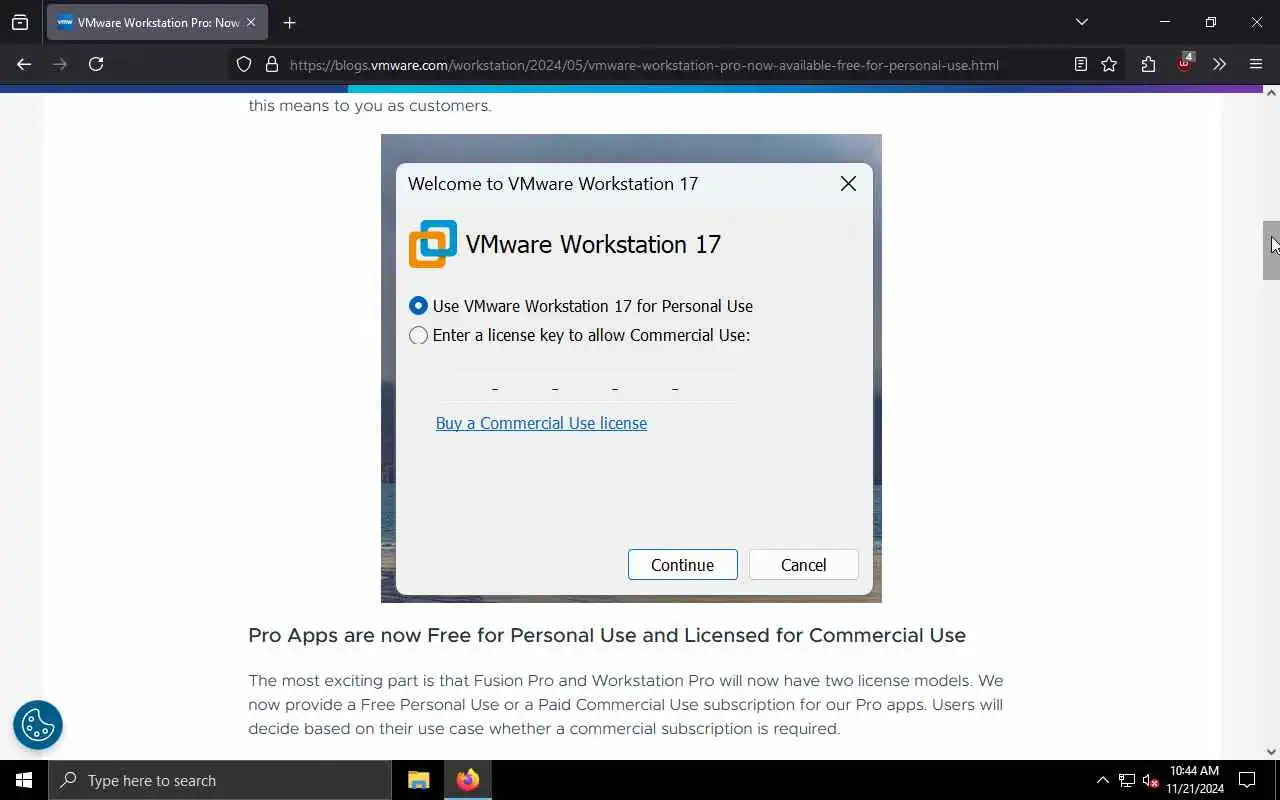The height and width of the screenshot is (800, 1280).
Task: Click the muted volume tray icon
Action: (x=1151, y=780)
